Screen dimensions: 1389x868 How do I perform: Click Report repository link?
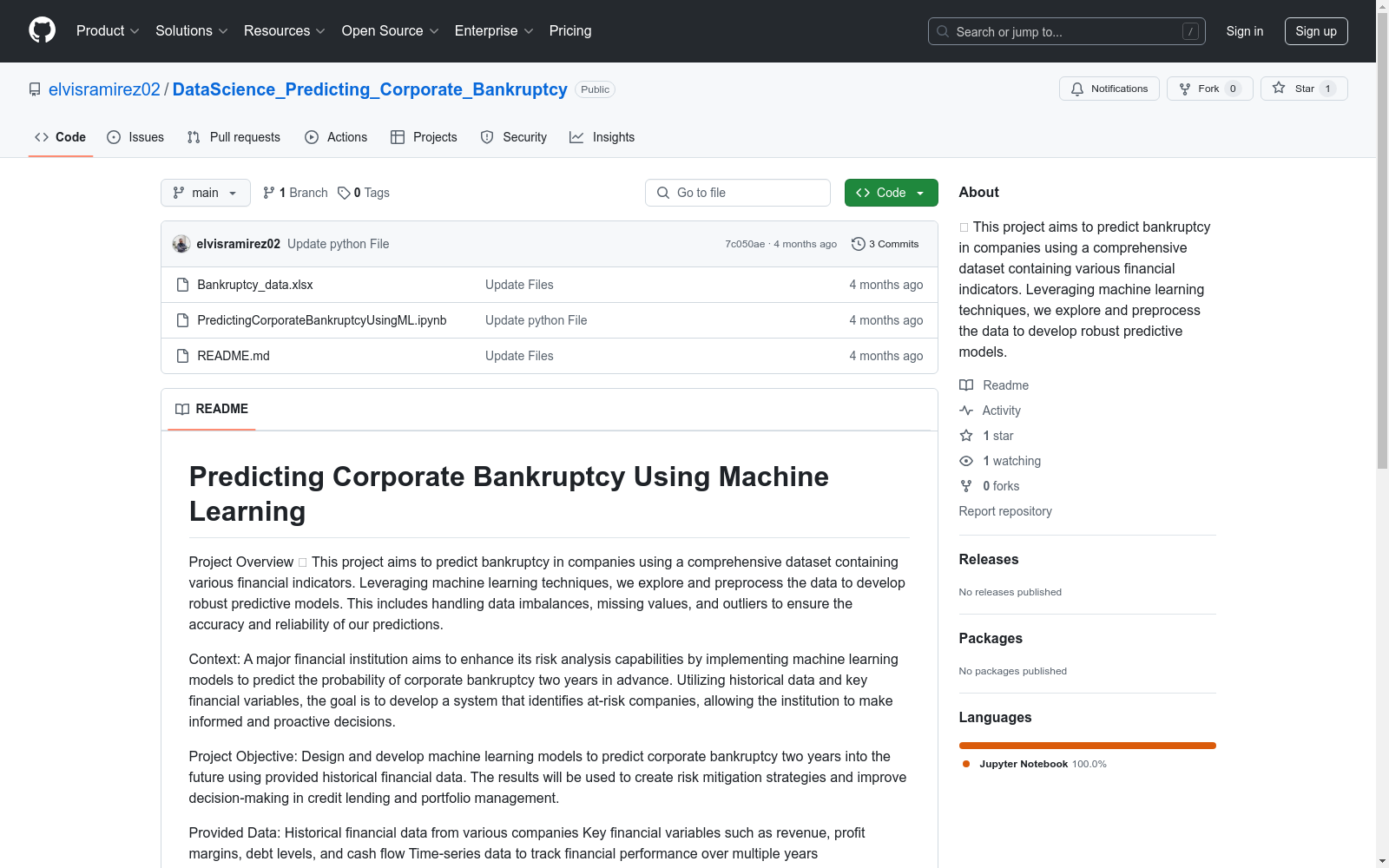1005,511
